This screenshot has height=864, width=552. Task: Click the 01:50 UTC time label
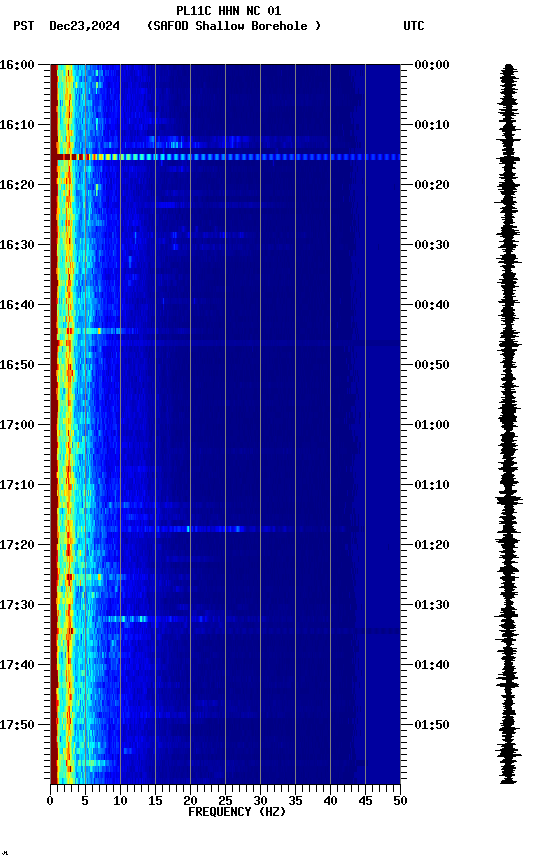point(432,725)
